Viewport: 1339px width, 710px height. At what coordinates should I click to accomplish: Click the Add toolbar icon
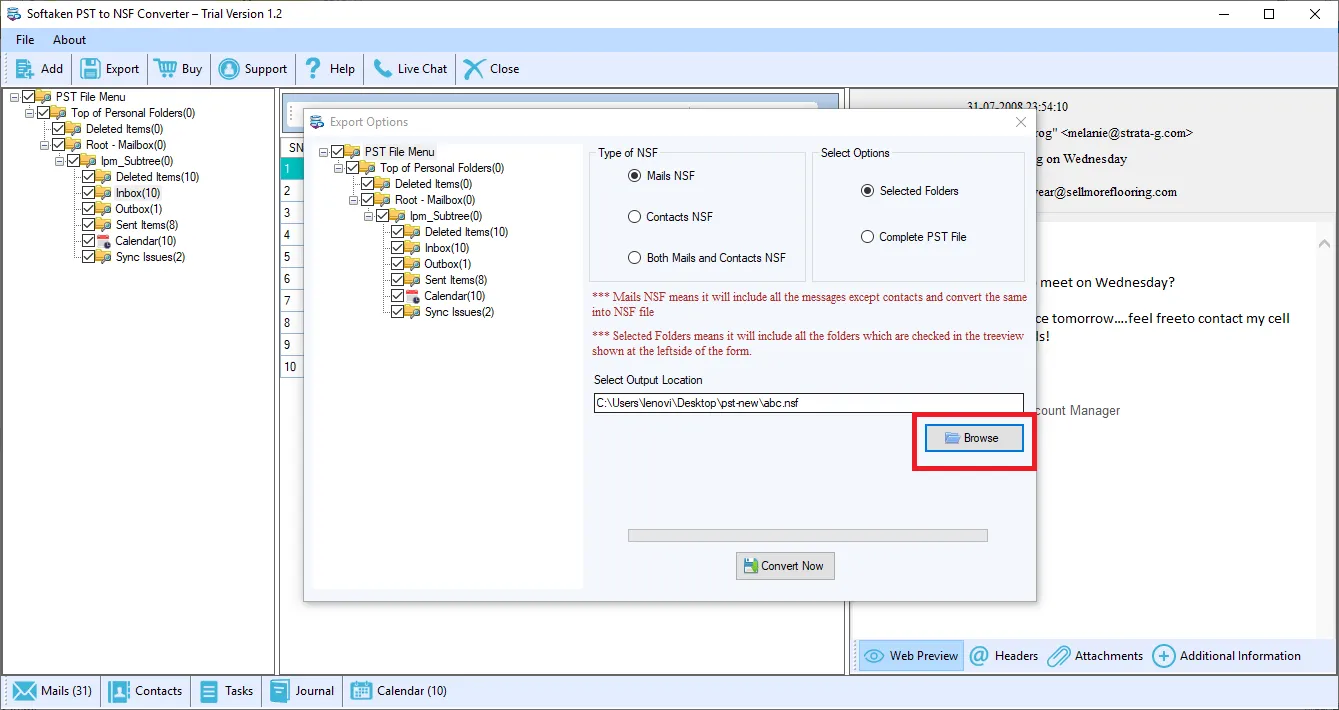(x=25, y=69)
